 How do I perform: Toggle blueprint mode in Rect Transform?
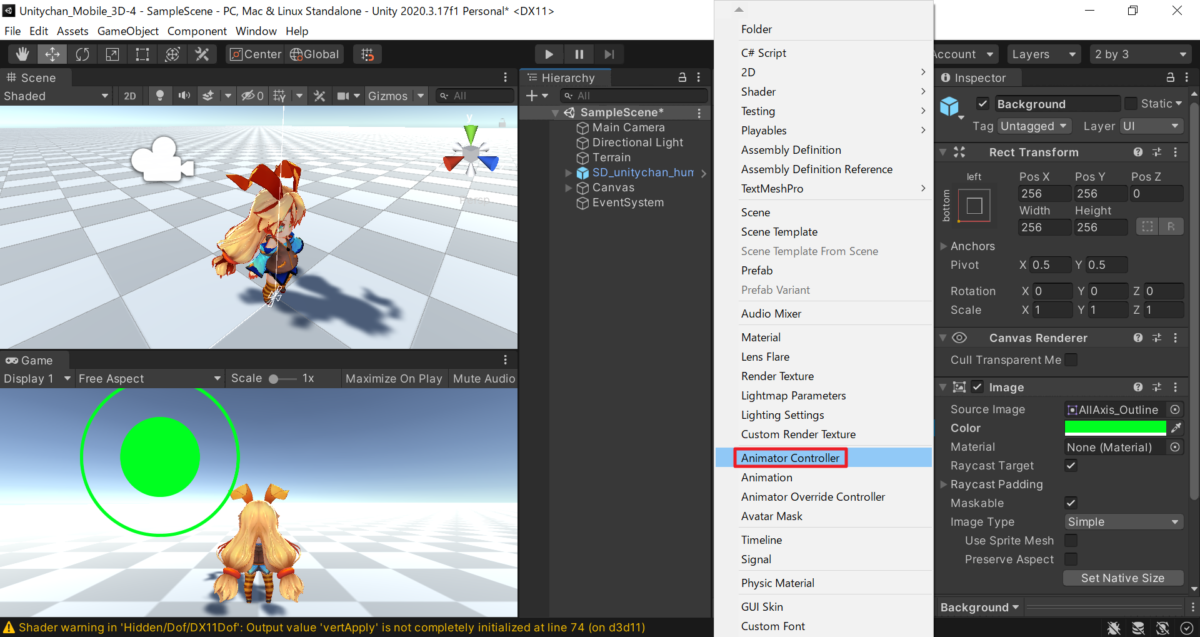point(1147,227)
